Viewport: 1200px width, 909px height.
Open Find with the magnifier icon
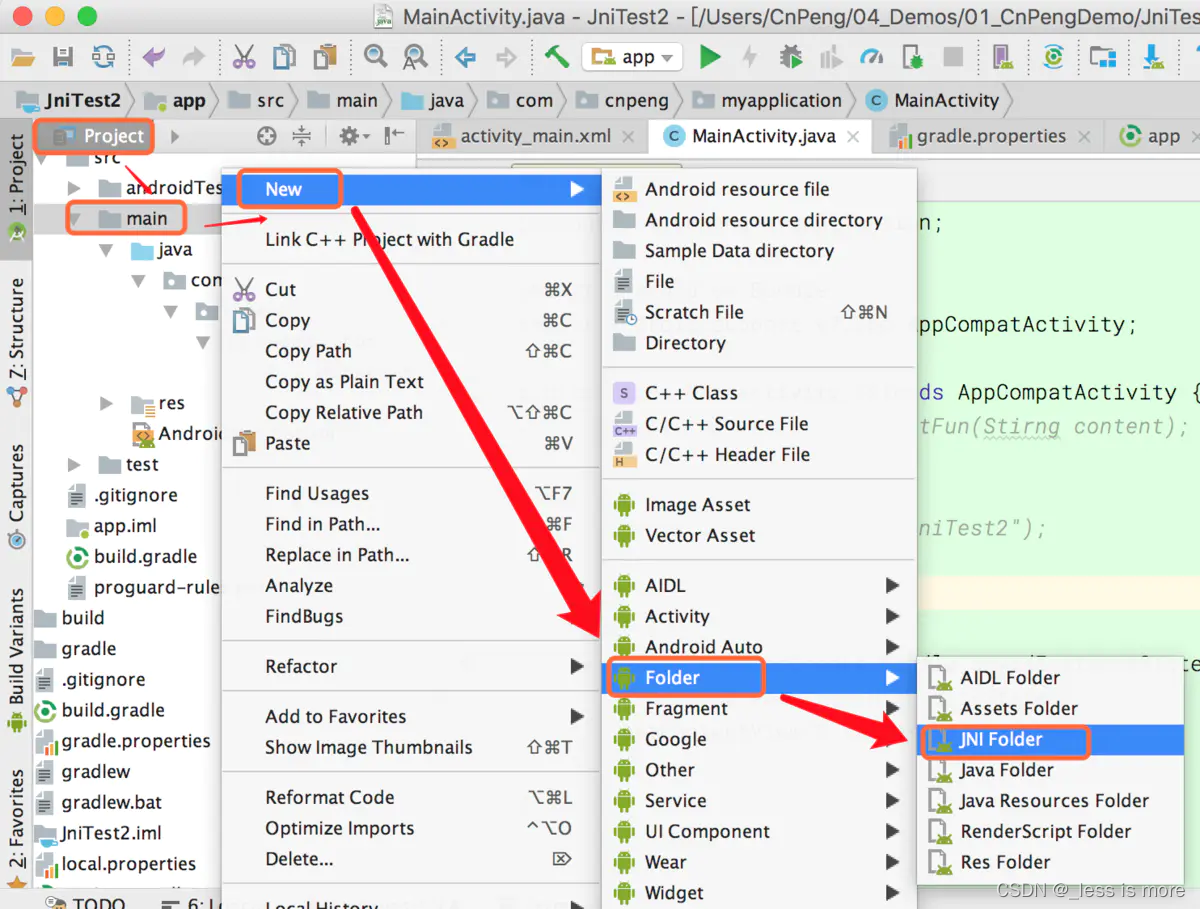375,57
